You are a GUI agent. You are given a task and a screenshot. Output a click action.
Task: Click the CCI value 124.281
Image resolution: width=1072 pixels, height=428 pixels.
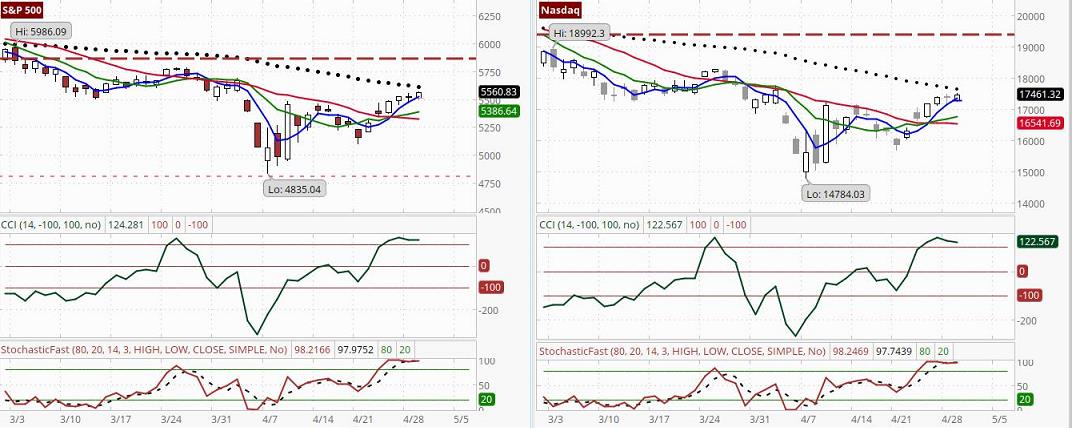click(x=126, y=224)
